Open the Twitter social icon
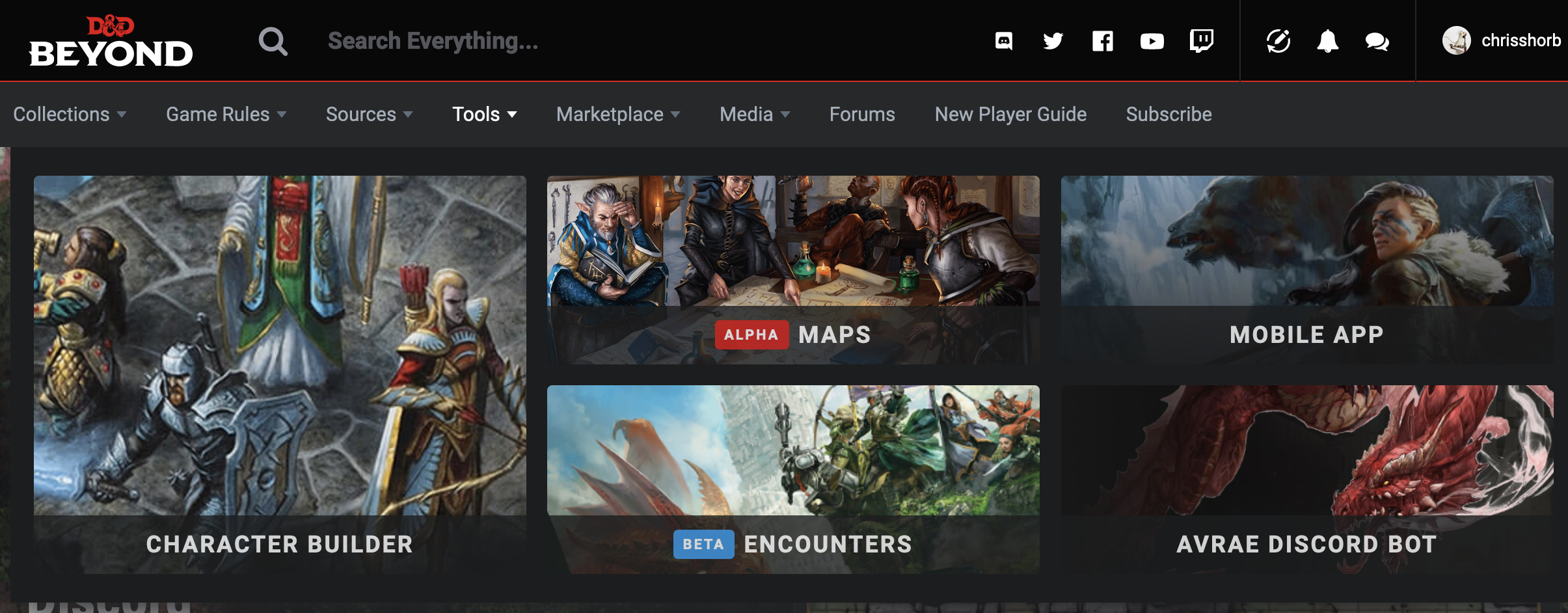The image size is (1568, 613). tap(1053, 41)
